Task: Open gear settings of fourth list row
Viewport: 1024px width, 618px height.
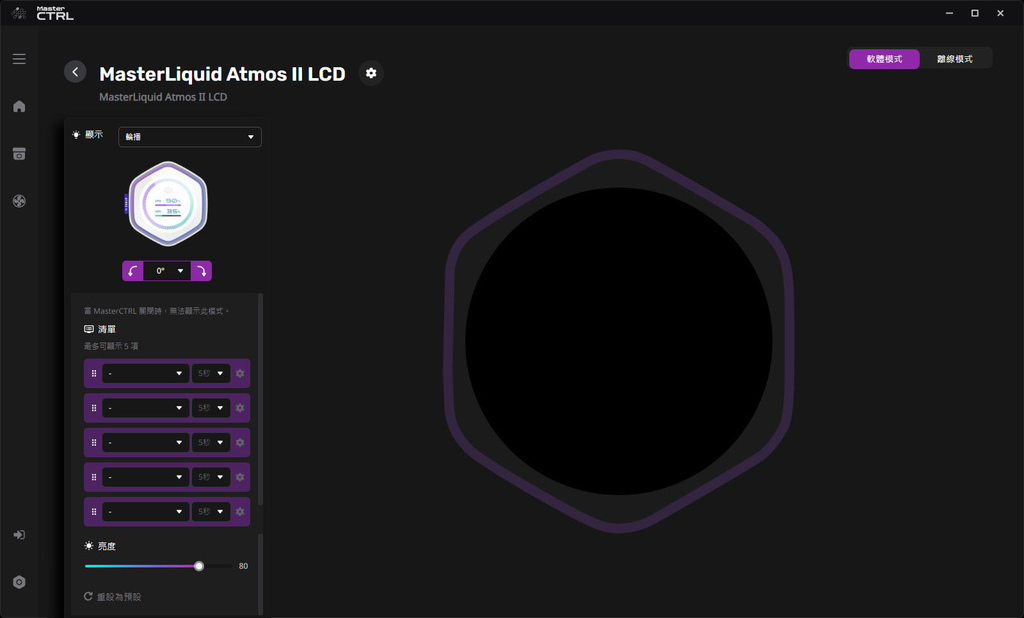Action: [240, 477]
